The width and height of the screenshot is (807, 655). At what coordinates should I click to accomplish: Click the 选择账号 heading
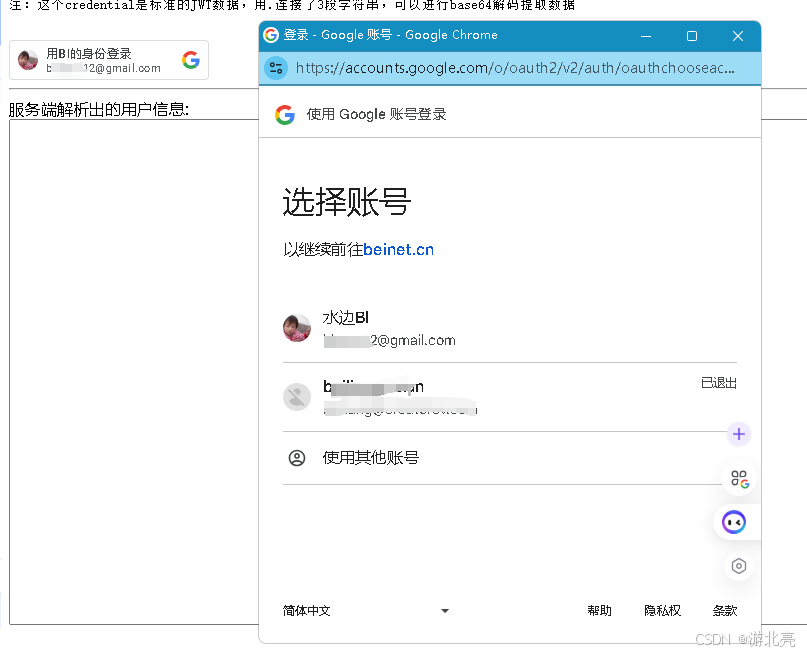[x=346, y=202]
